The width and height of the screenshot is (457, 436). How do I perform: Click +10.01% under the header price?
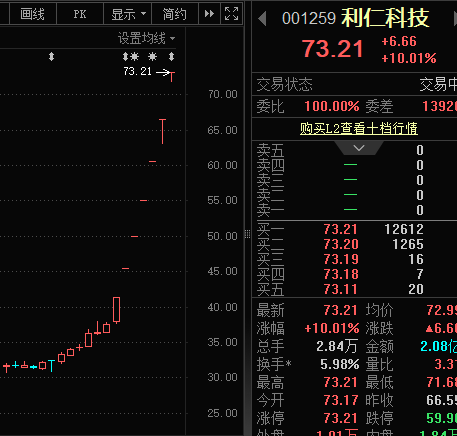409,58
